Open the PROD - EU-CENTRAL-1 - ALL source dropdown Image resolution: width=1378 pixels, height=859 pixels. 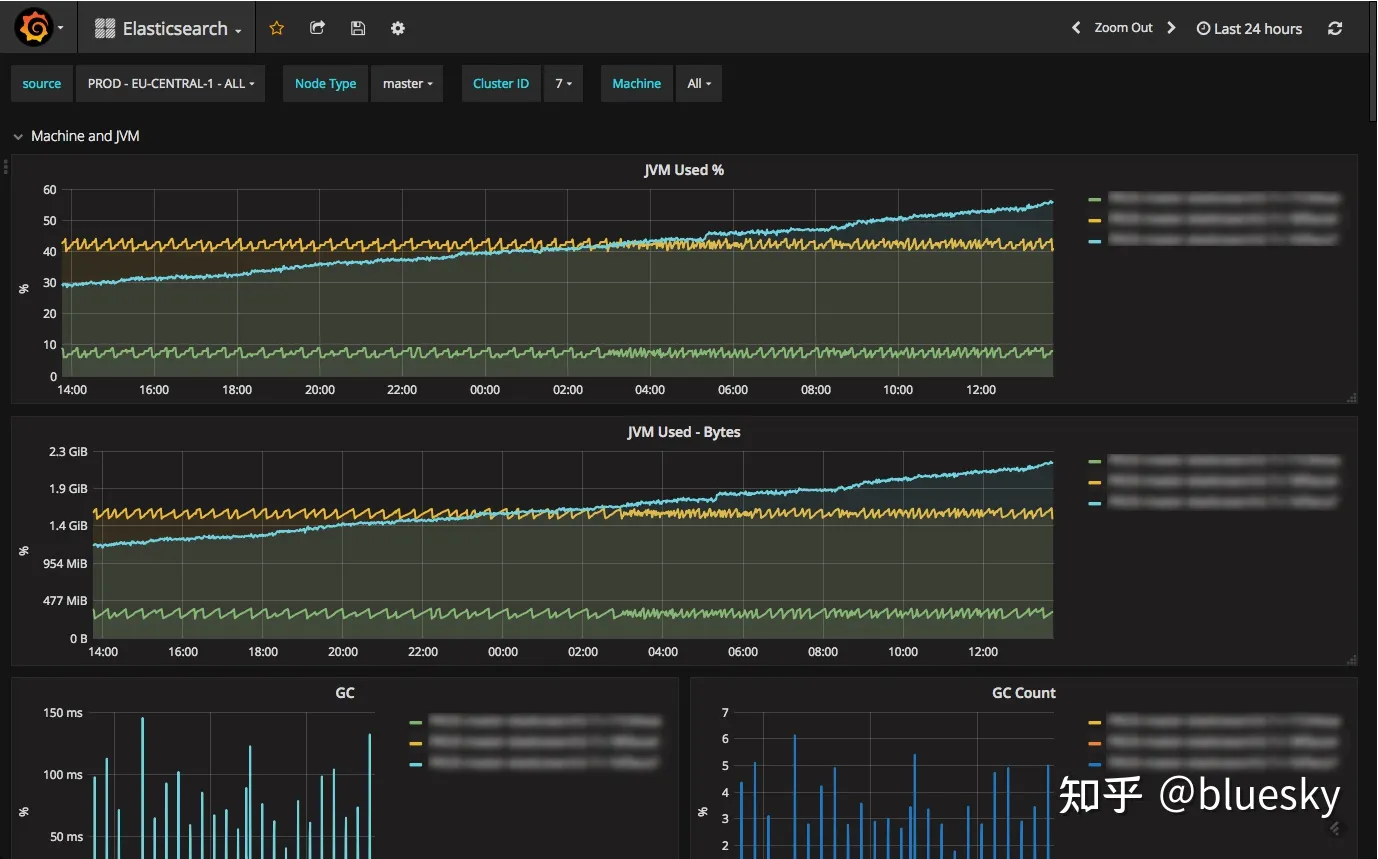tap(171, 84)
